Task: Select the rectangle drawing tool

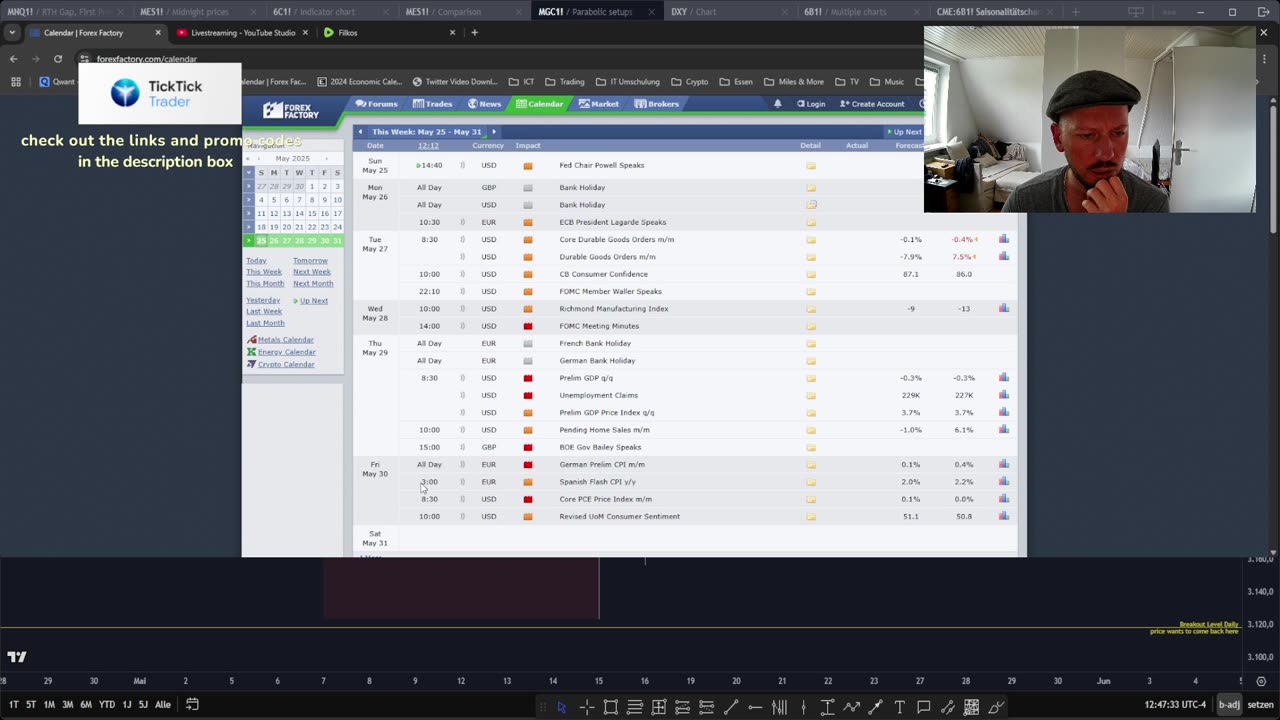Action: point(611,707)
